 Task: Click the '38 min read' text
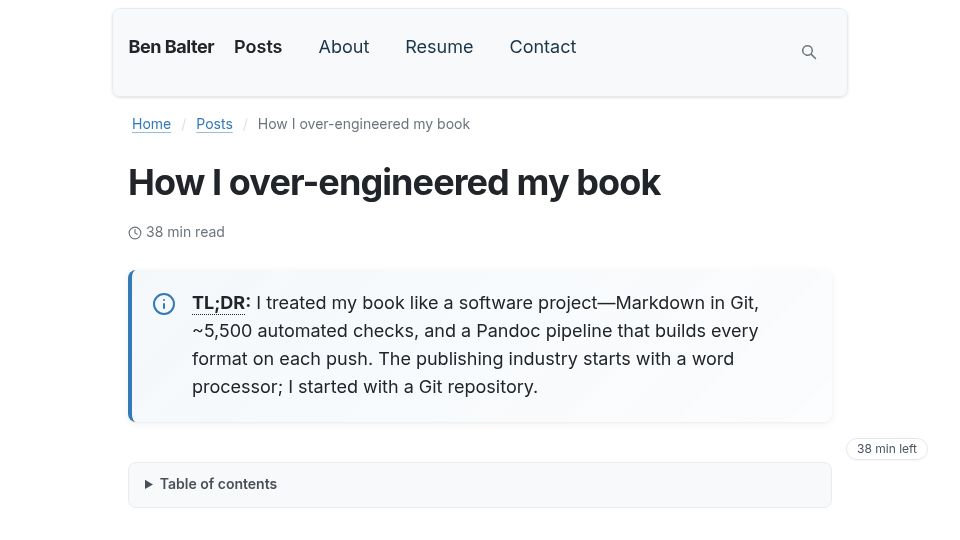[x=186, y=232]
